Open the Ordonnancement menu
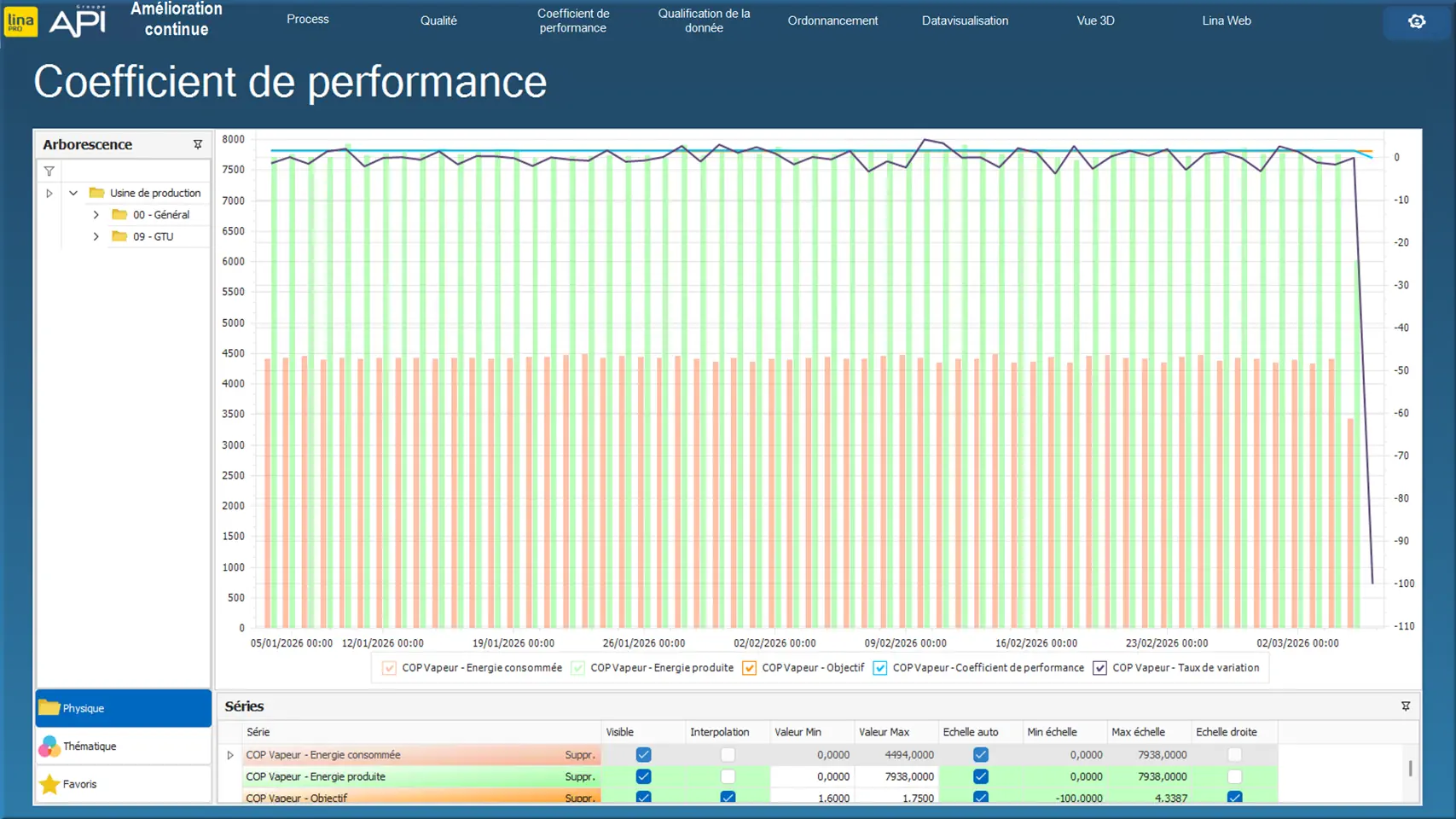This screenshot has height=819, width=1456. [x=832, y=20]
